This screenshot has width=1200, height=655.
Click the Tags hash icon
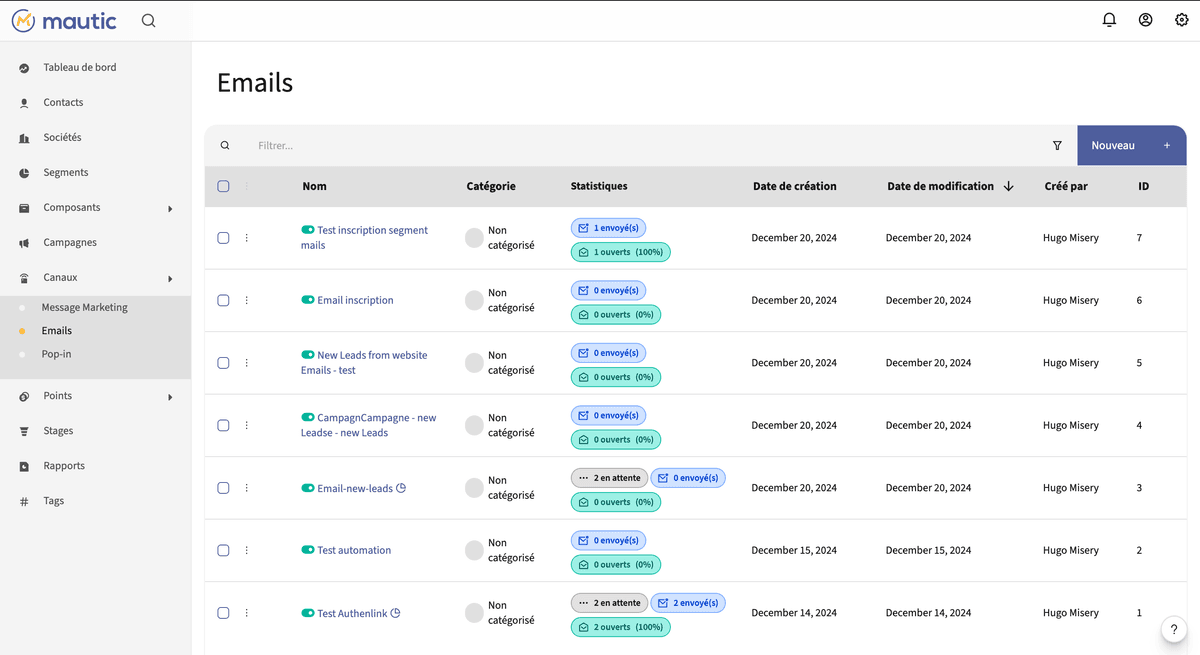(24, 501)
